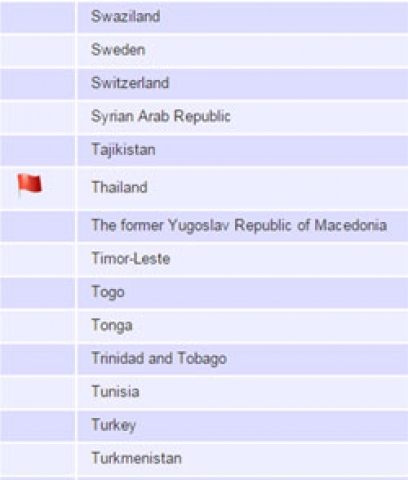This screenshot has width=408, height=480.
Task: Open The former Yugoslav Republic of Macedonia
Action: click(x=239, y=225)
